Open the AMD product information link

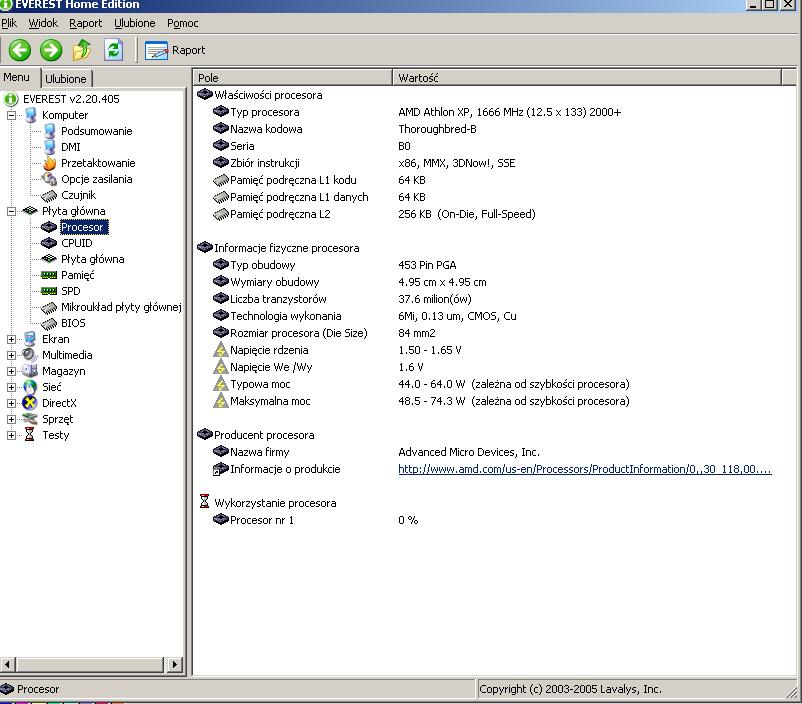[x=585, y=469]
